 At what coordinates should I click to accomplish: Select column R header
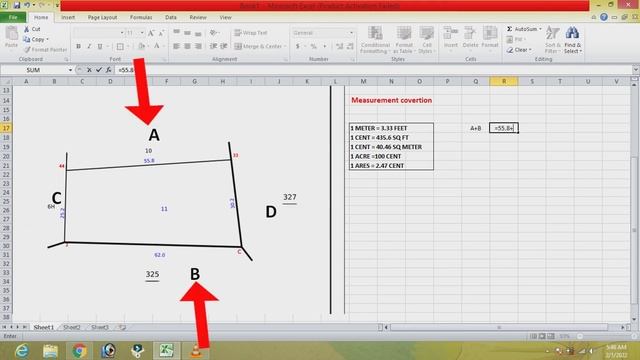504,81
